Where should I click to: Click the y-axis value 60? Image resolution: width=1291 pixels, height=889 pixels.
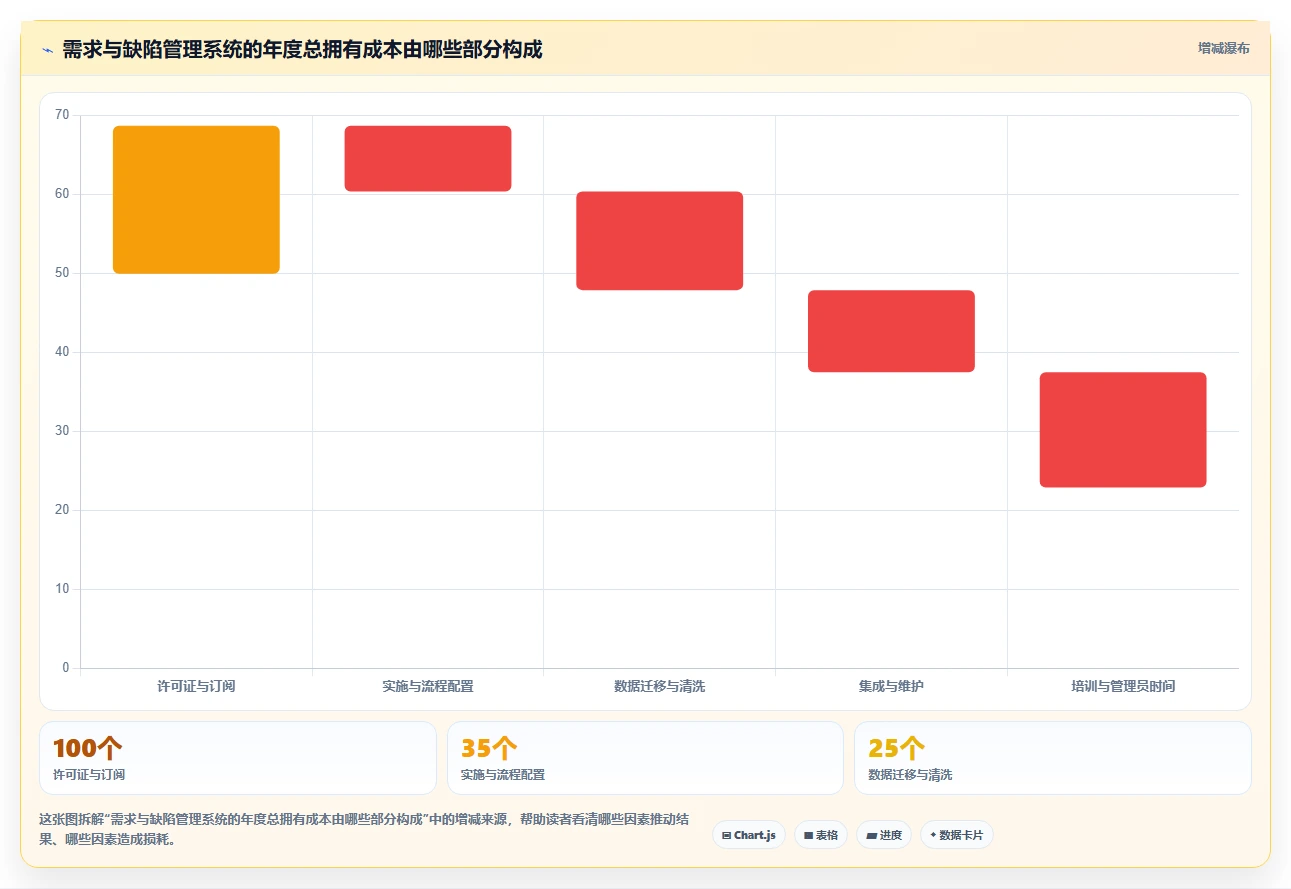click(62, 194)
